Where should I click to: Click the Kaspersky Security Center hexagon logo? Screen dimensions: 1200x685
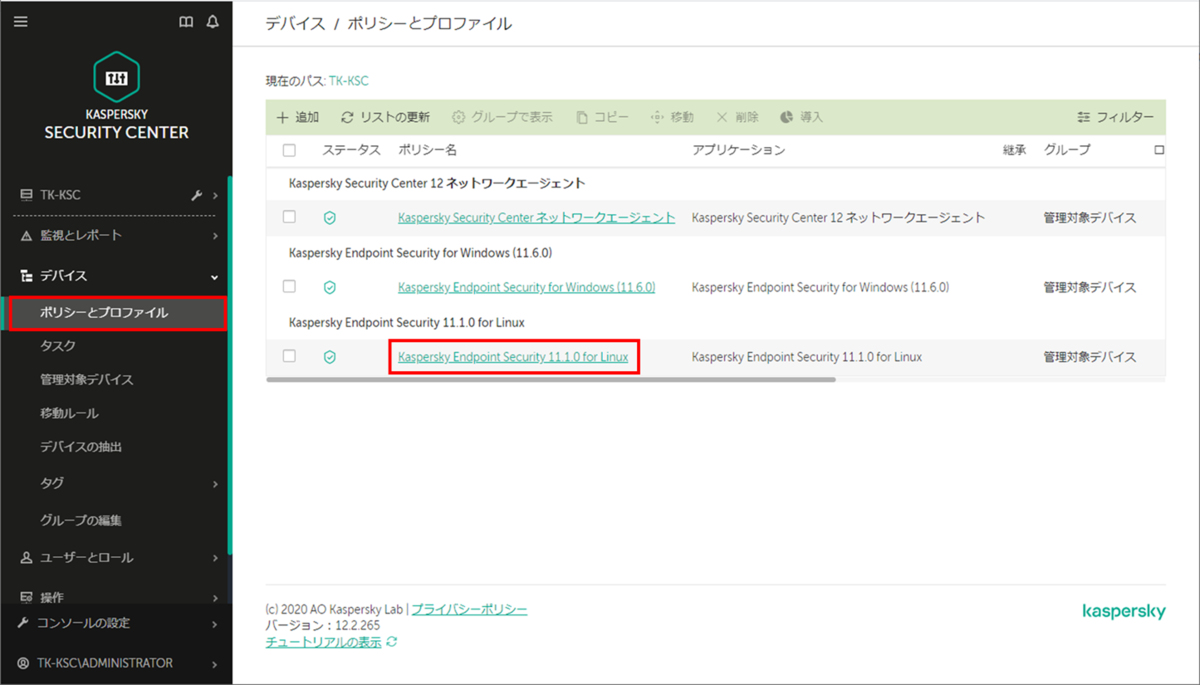(116, 78)
